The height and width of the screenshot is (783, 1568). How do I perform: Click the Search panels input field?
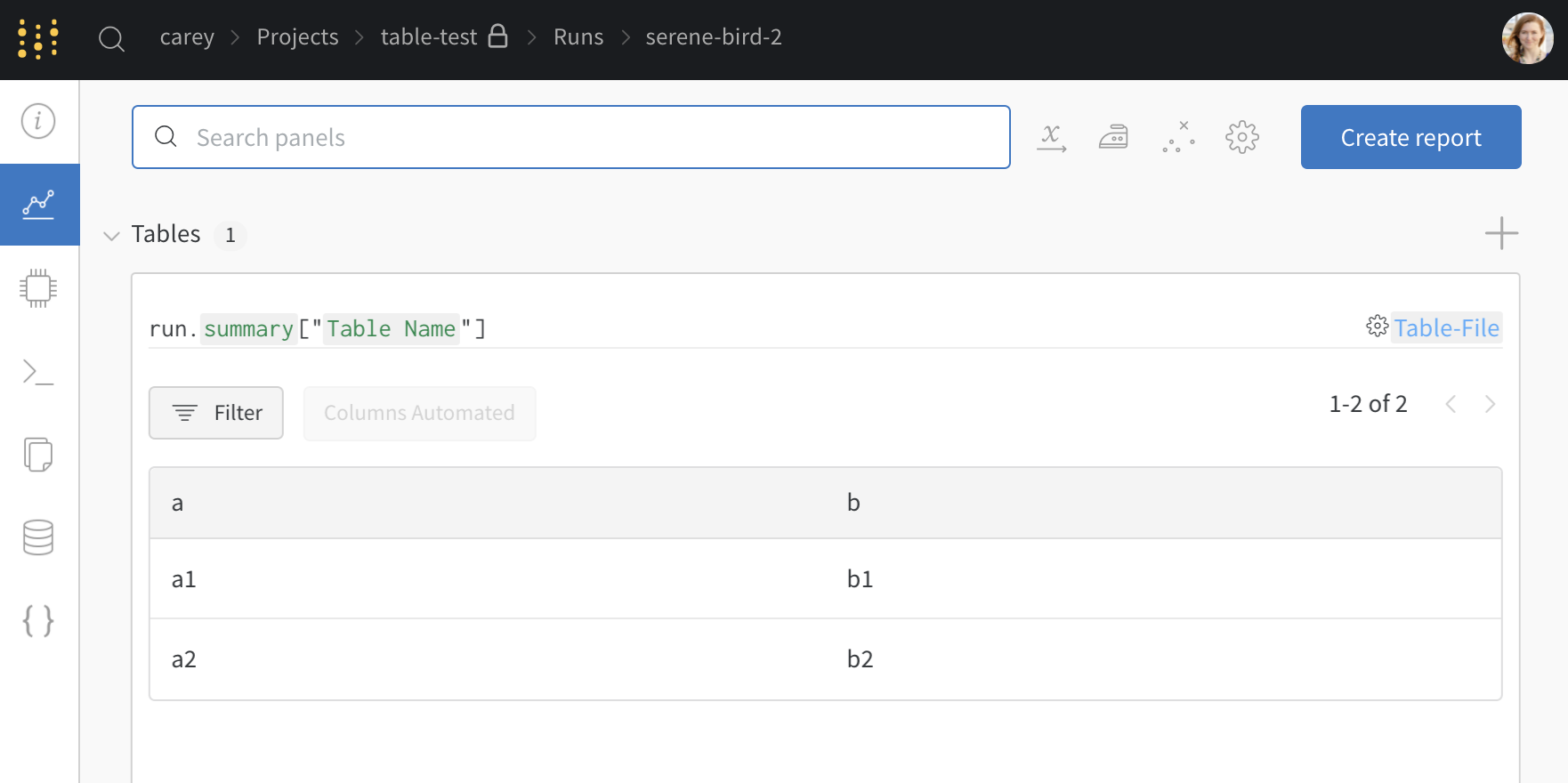[587, 138]
